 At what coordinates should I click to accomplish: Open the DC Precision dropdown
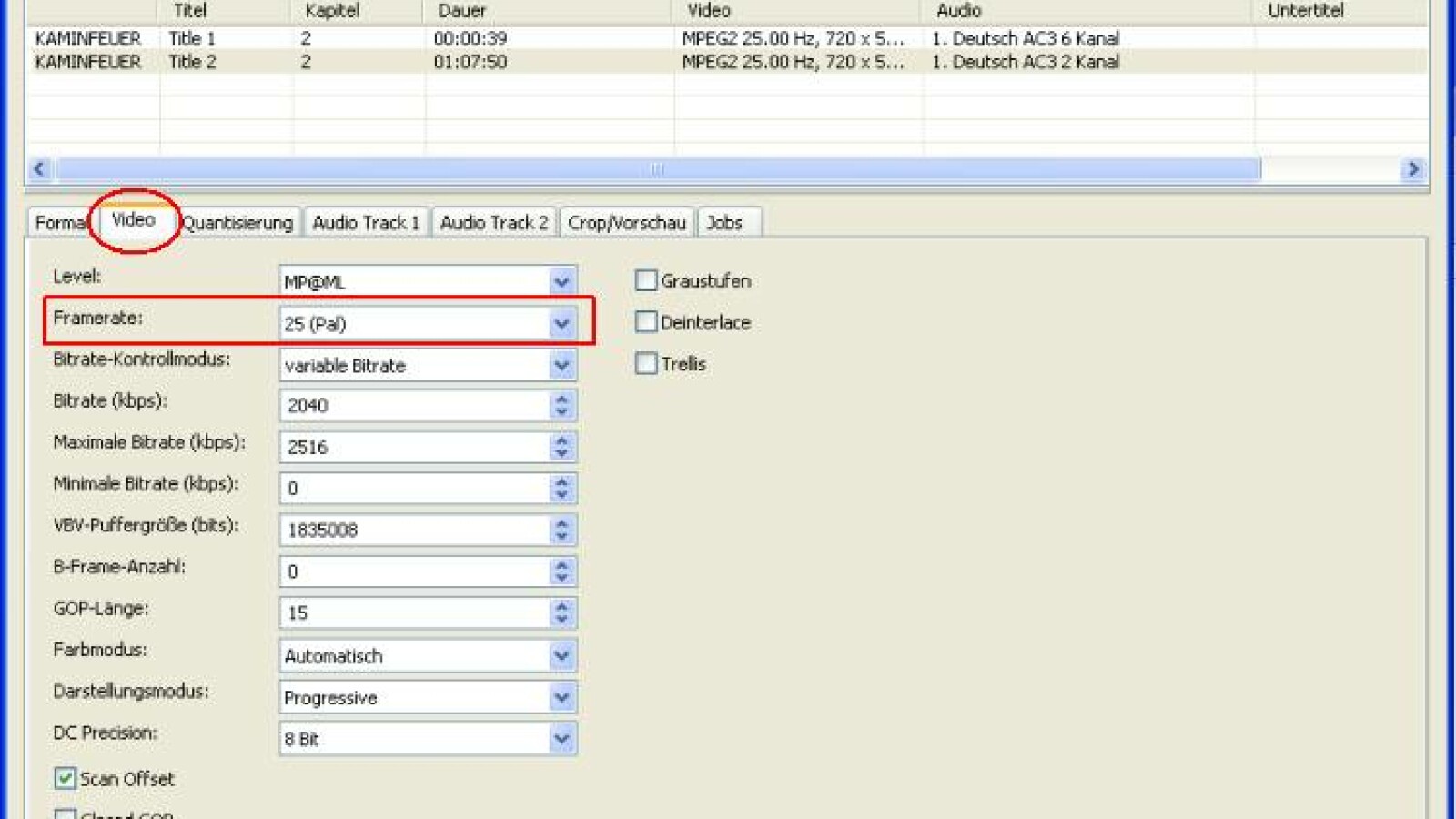pyautogui.click(x=561, y=739)
